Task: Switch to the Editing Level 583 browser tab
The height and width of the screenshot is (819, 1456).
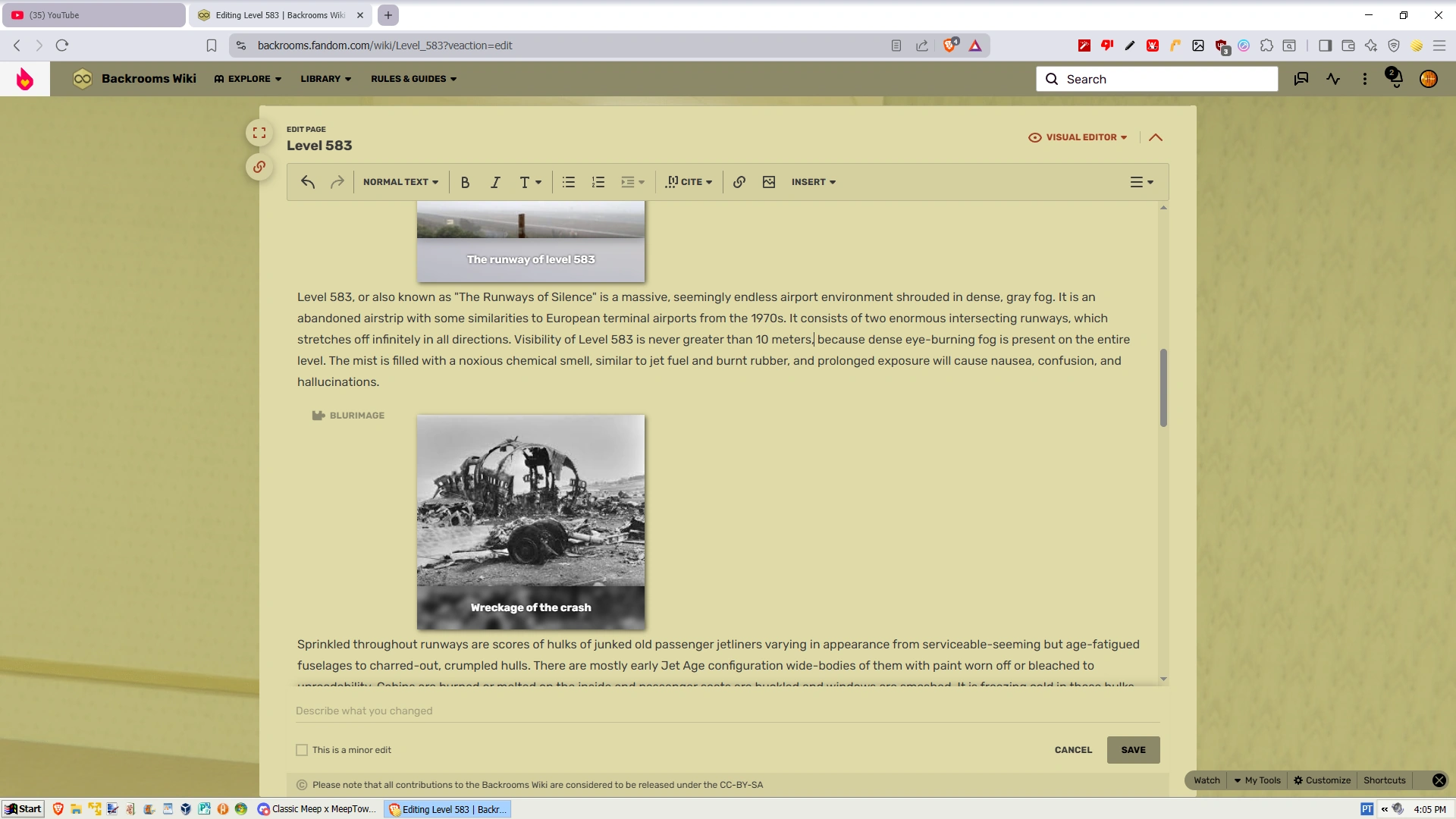Action: [277, 15]
